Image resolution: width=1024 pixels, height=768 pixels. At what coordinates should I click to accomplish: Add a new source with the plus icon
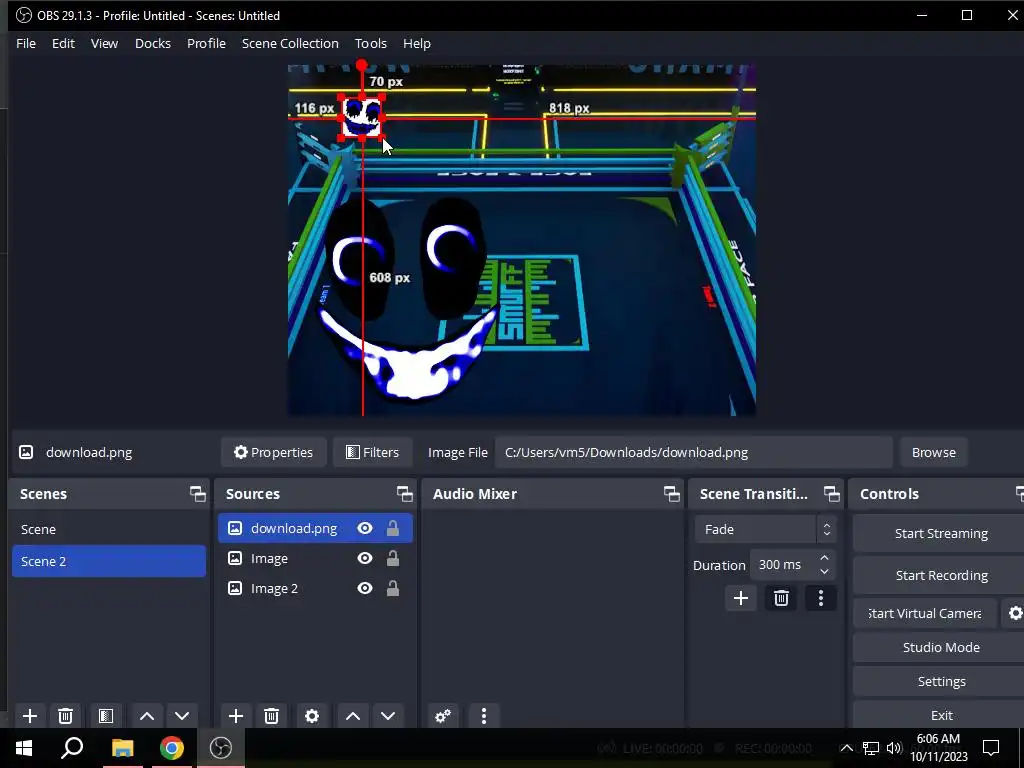pos(236,716)
